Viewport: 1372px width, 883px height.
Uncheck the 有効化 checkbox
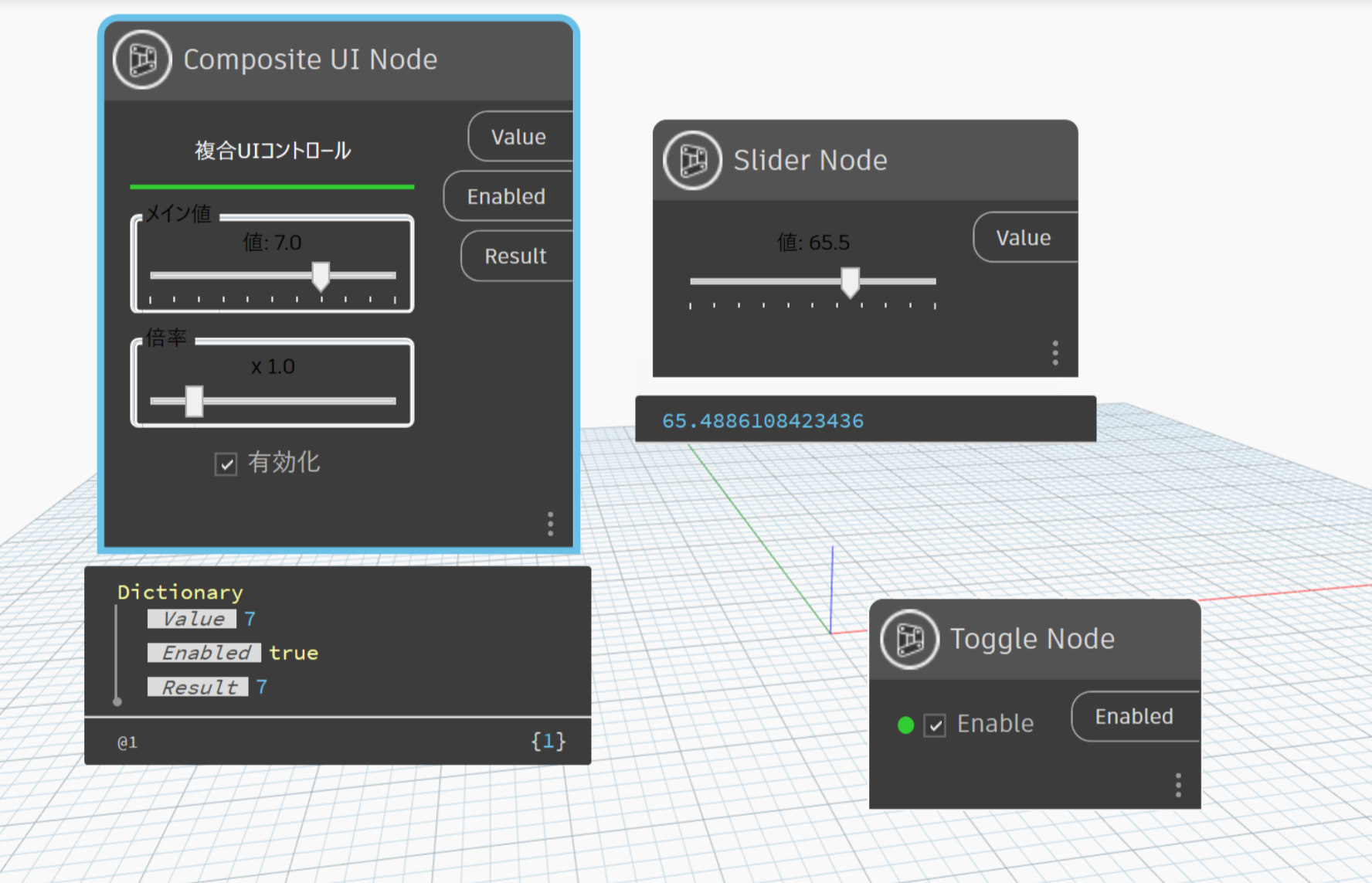click(x=226, y=464)
